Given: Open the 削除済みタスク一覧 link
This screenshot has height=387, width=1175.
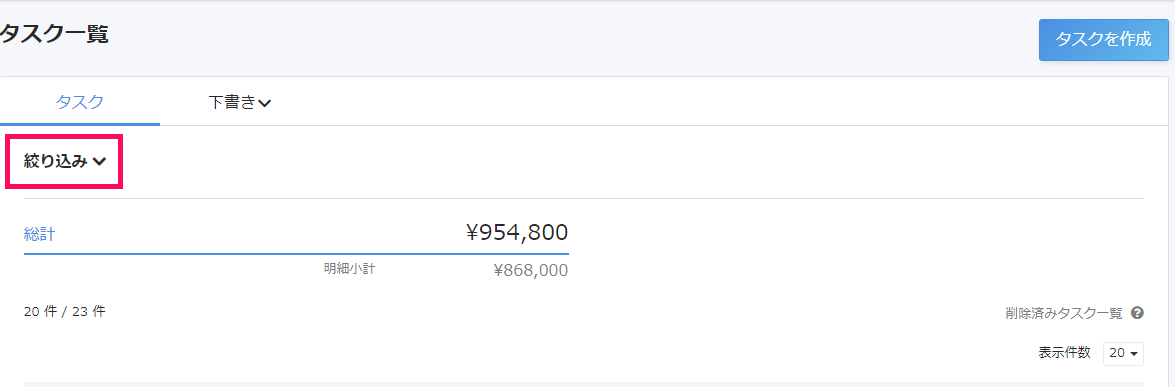Looking at the screenshot, I should 1064,313.
